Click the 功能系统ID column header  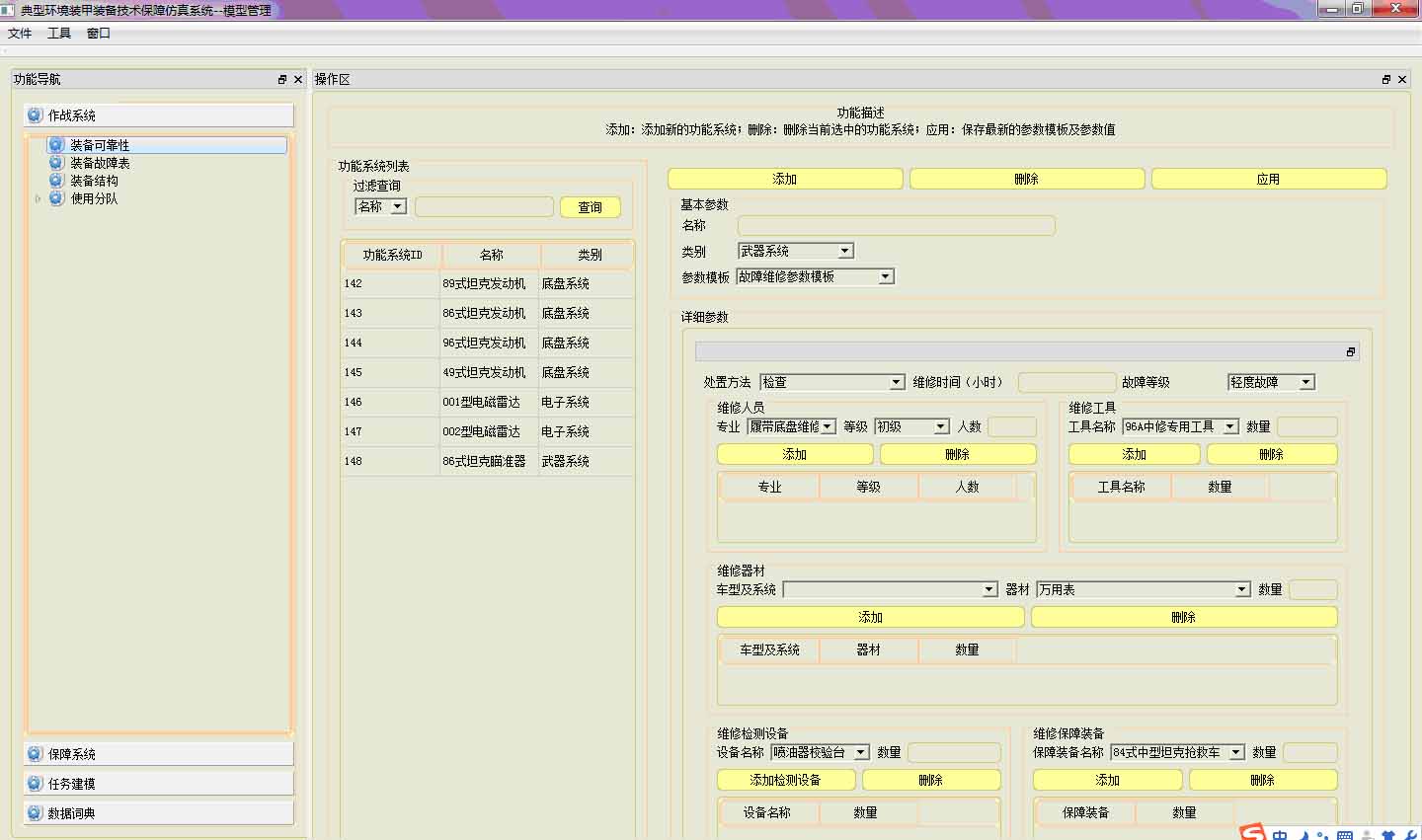click(392, 255)
